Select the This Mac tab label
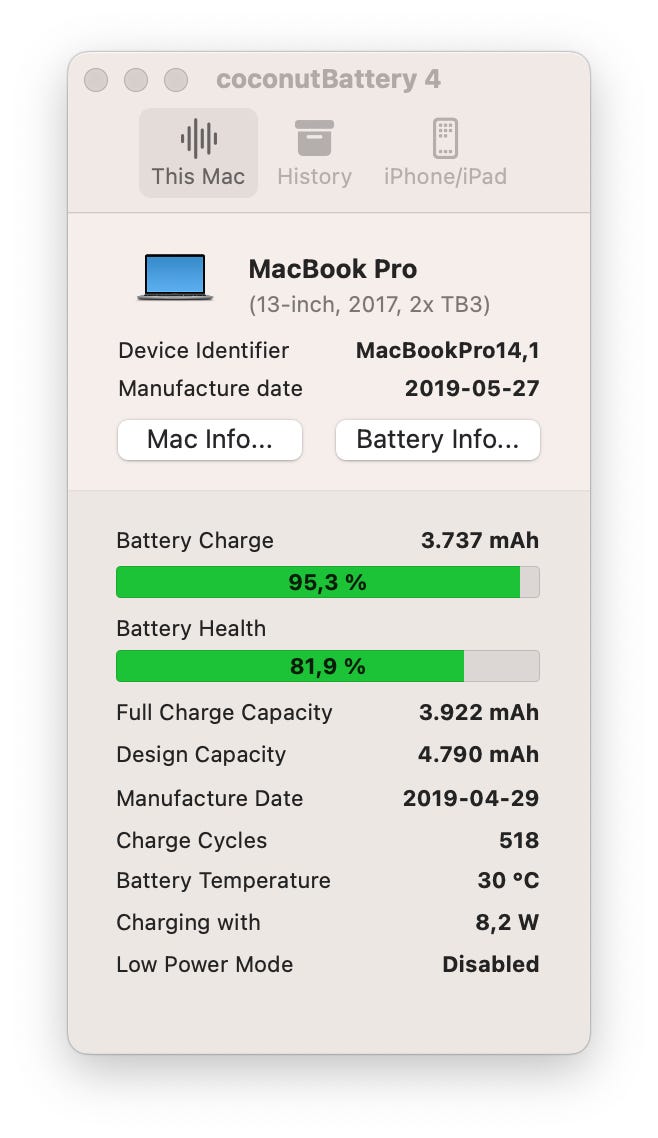This screenshot has height=1138, width=658. [x=198, y=177]
